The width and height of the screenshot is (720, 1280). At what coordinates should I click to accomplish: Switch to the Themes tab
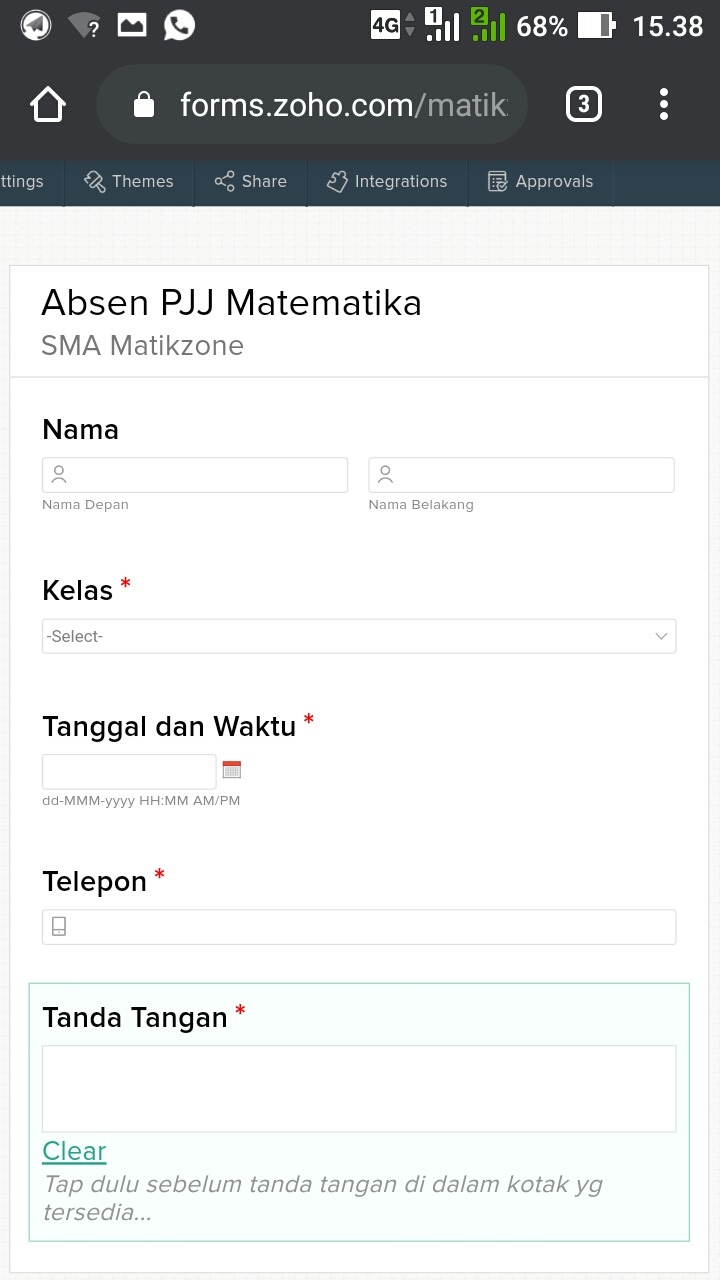coord(129,181)
